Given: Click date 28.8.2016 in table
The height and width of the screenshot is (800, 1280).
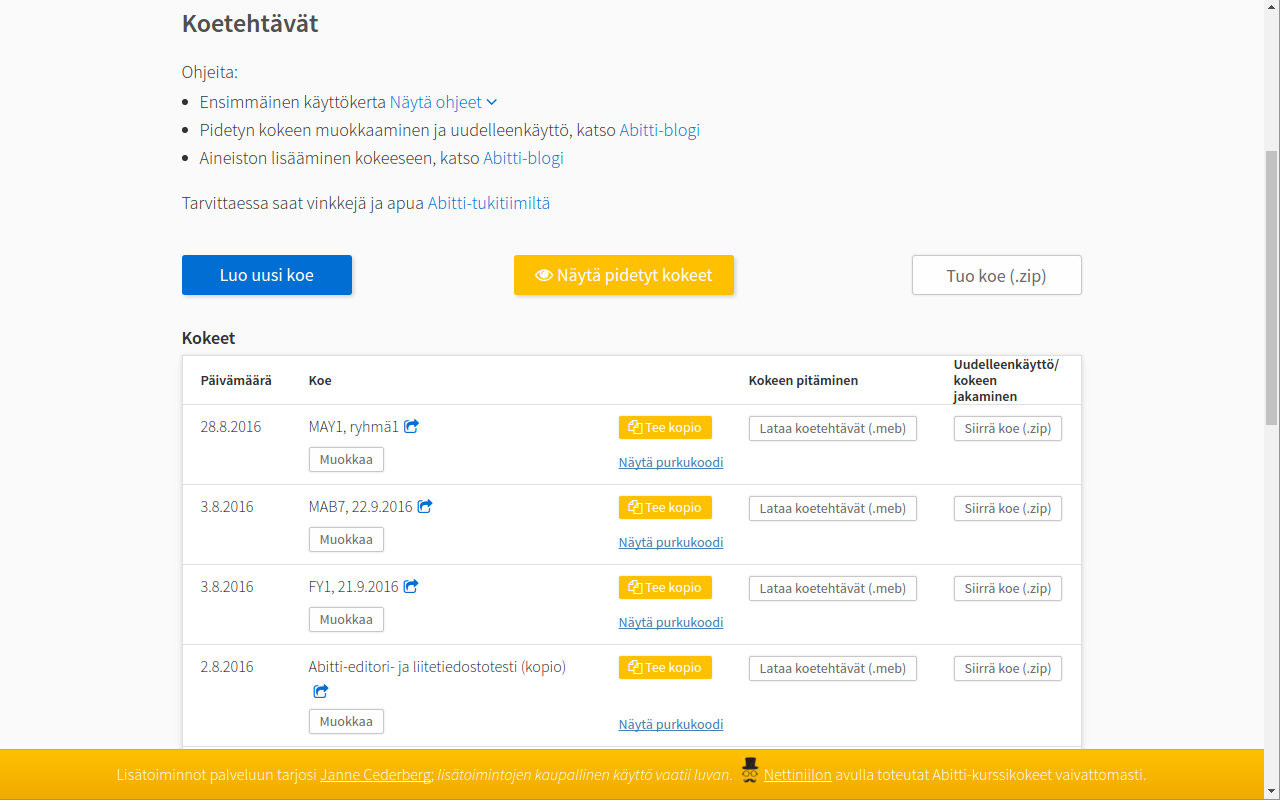Looking at the screenshot, I should click(x=231, y=427).
